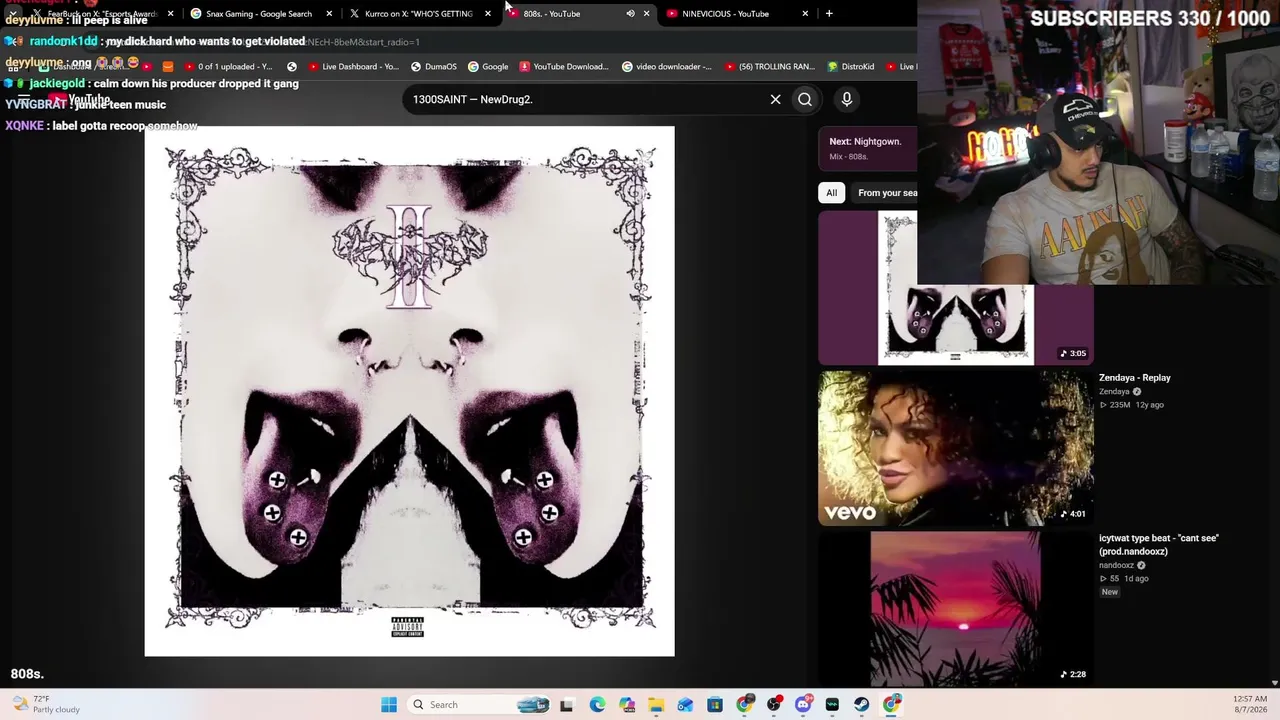Launch Microsoft Edge from the taskbar
The image size is (1280, 720).
click(597, 705)
